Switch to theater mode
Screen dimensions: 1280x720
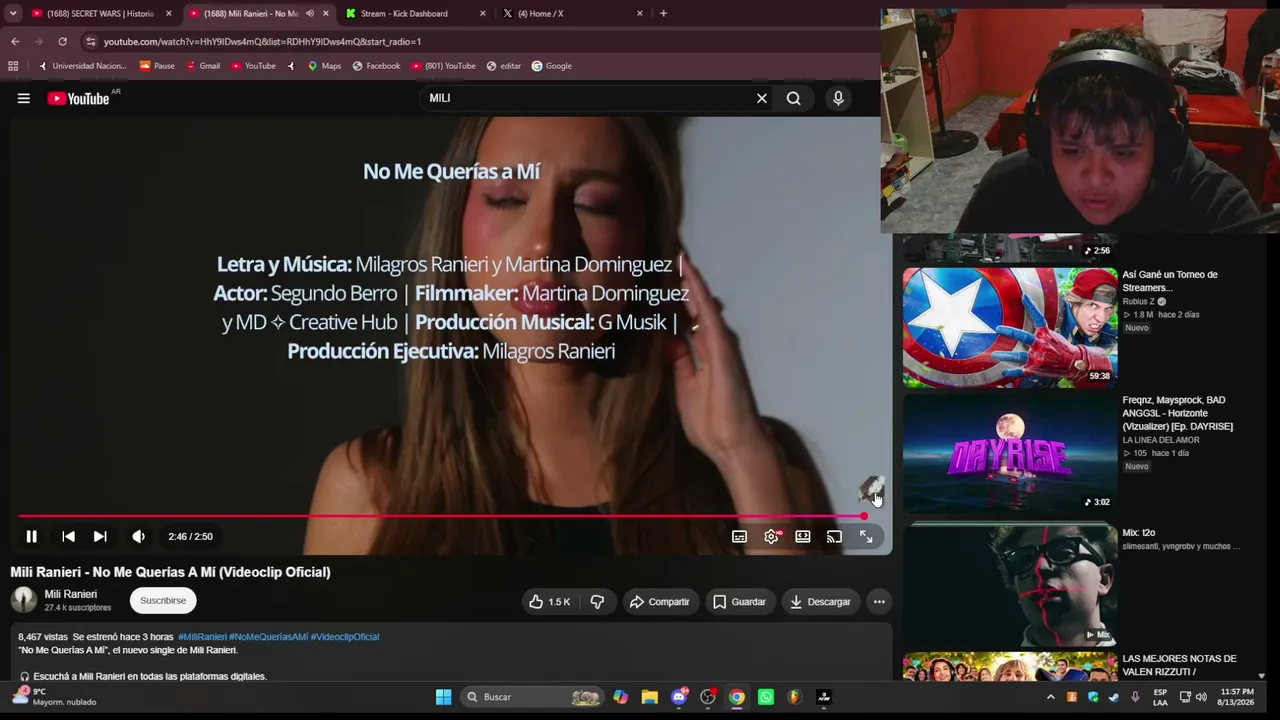(803, 537)
